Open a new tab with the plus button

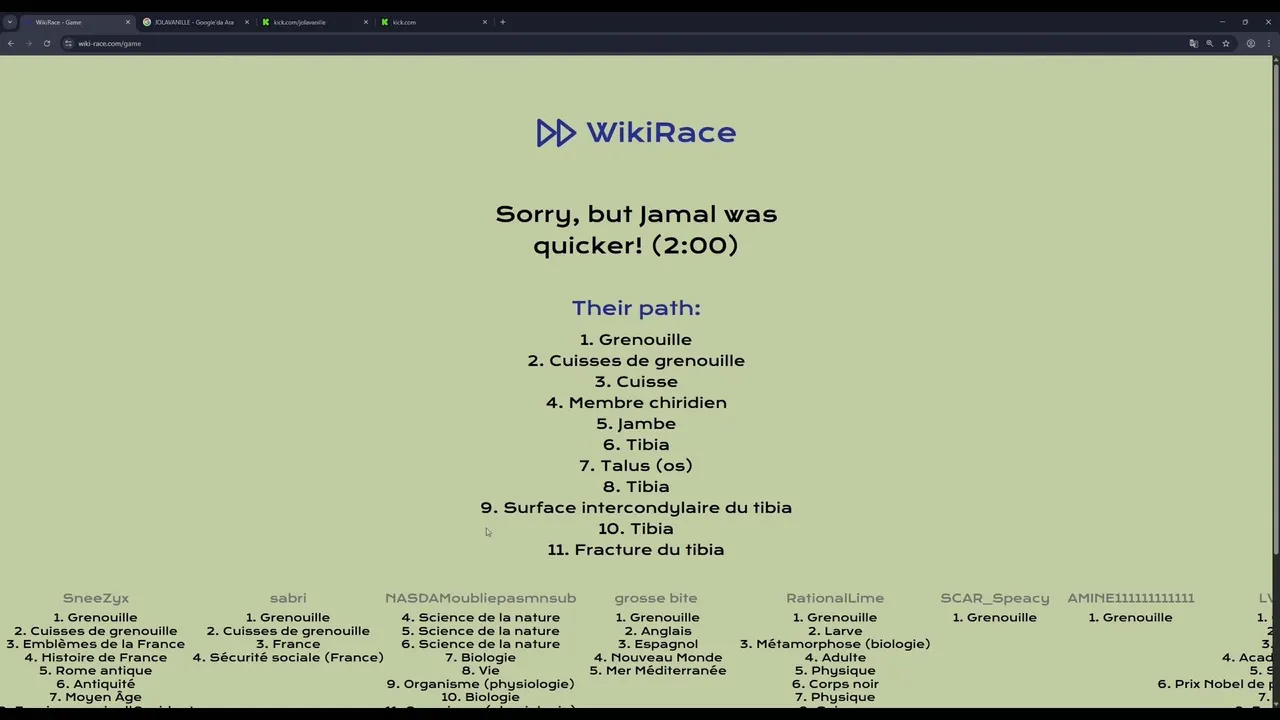(x=502, y=22)
